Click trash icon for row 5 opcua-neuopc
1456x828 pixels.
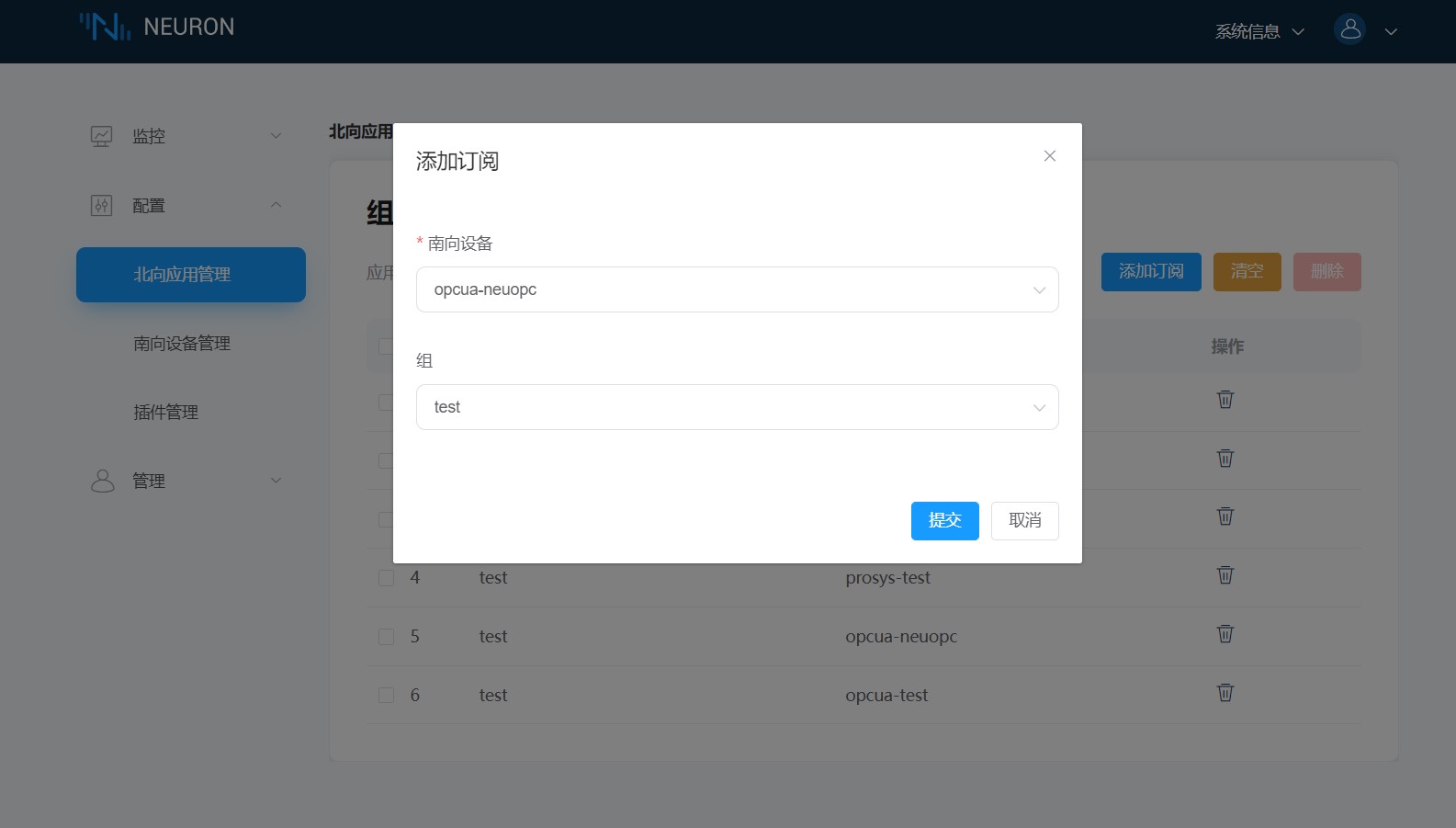1225,635
